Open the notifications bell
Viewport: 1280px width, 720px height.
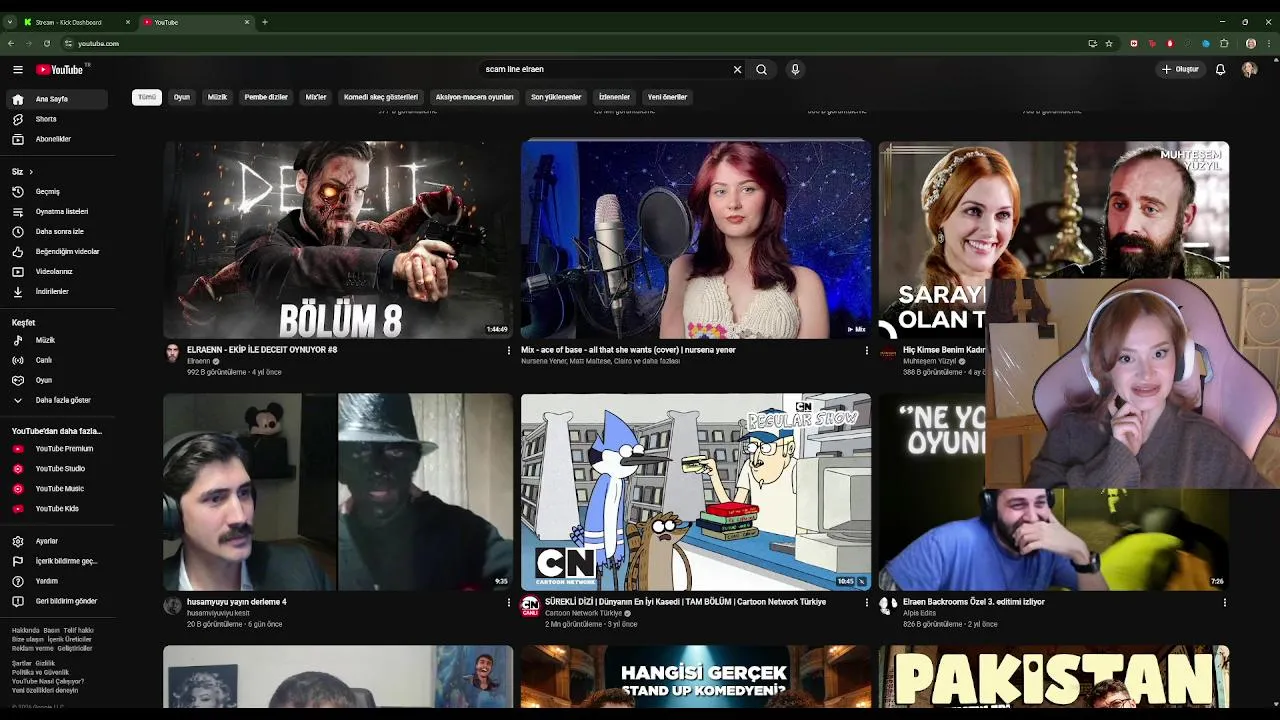(x=1220, y=69)
